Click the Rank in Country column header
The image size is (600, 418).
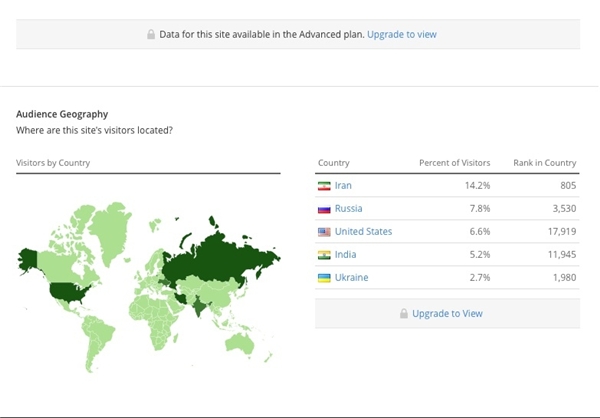tap(544, 163)
